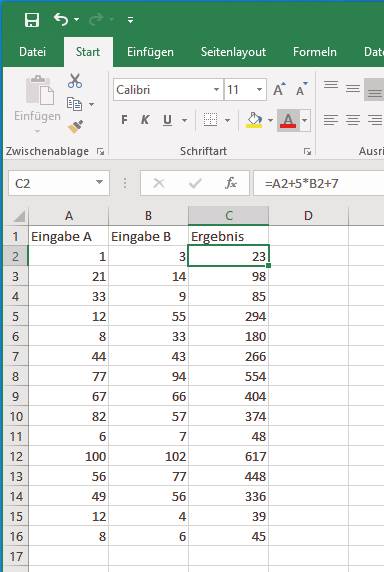Apply the red font color

pos(288,120)
